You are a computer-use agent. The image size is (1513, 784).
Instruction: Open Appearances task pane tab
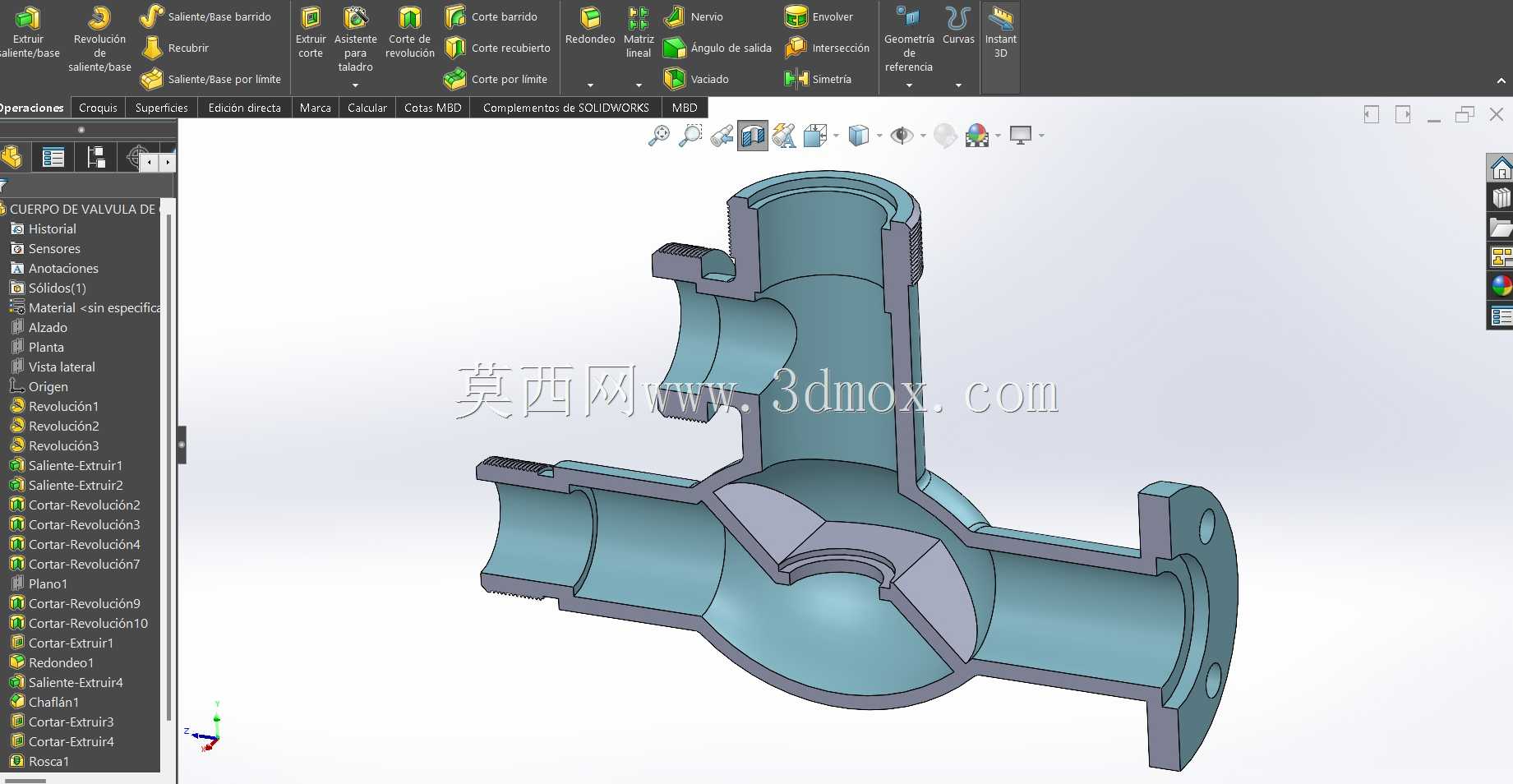1501,285
